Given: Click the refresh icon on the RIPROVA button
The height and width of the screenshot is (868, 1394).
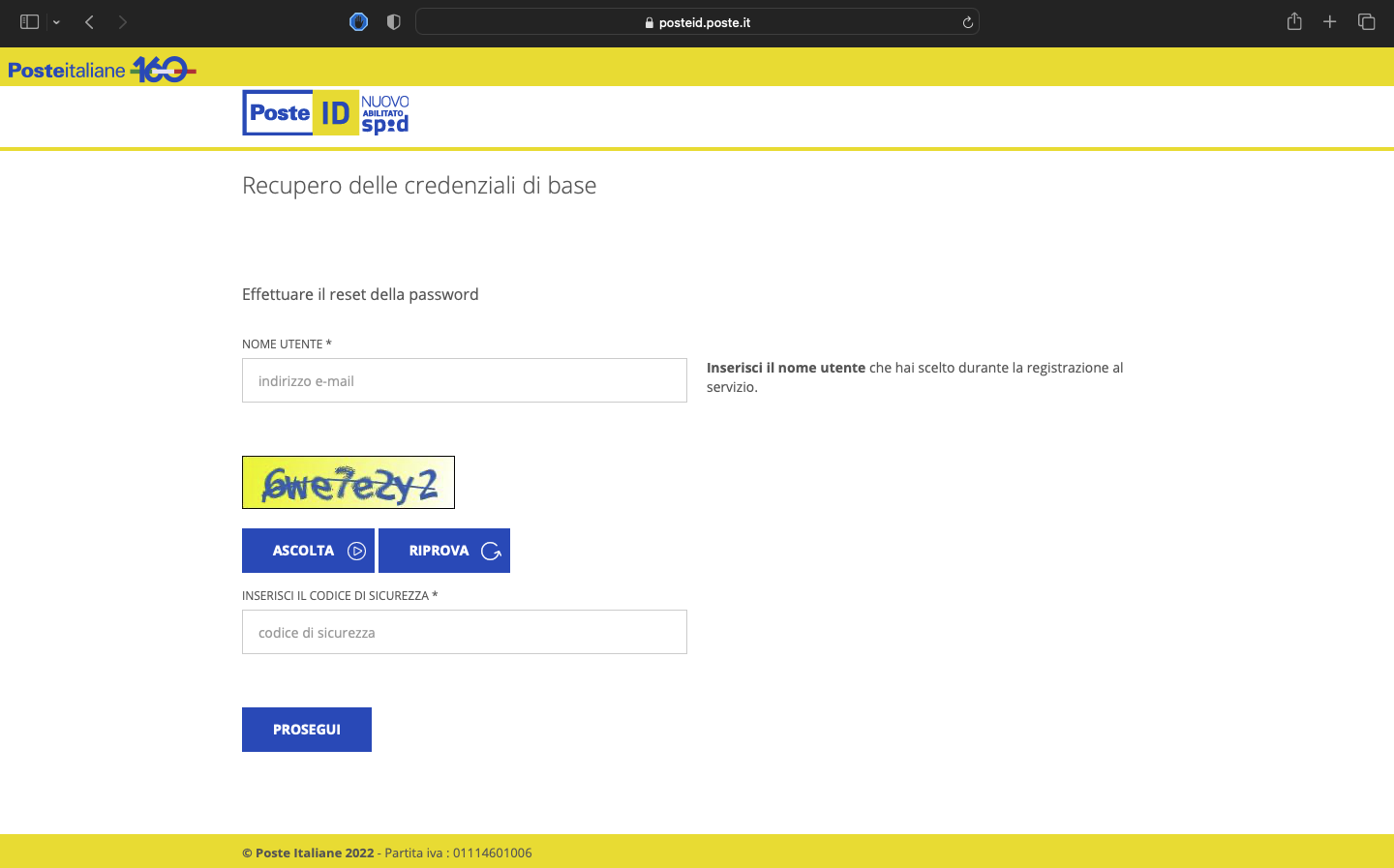Looking at the screenshot, I should (492, 550).
